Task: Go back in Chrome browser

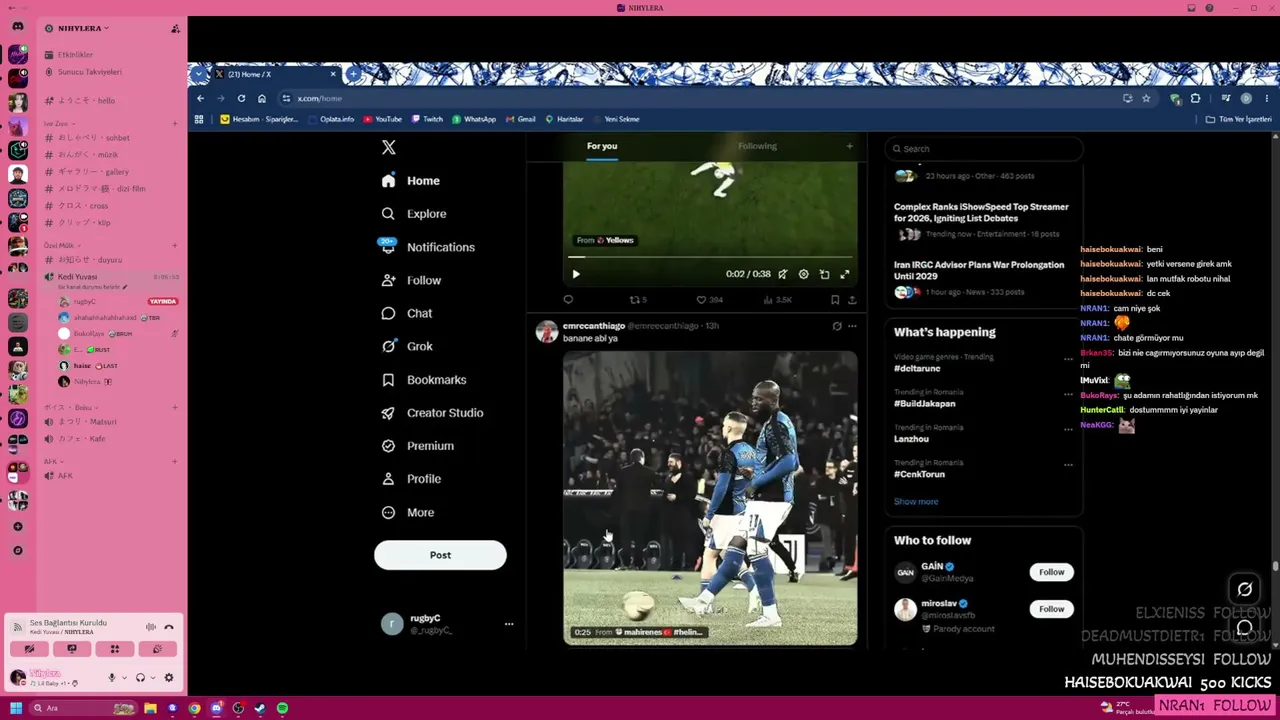Action: click(x=201, y=98)
